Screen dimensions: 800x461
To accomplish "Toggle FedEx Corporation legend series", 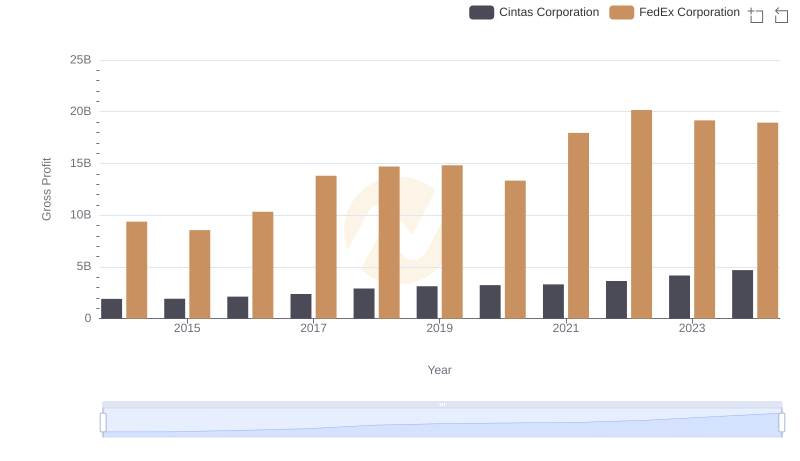I will 674,12.
